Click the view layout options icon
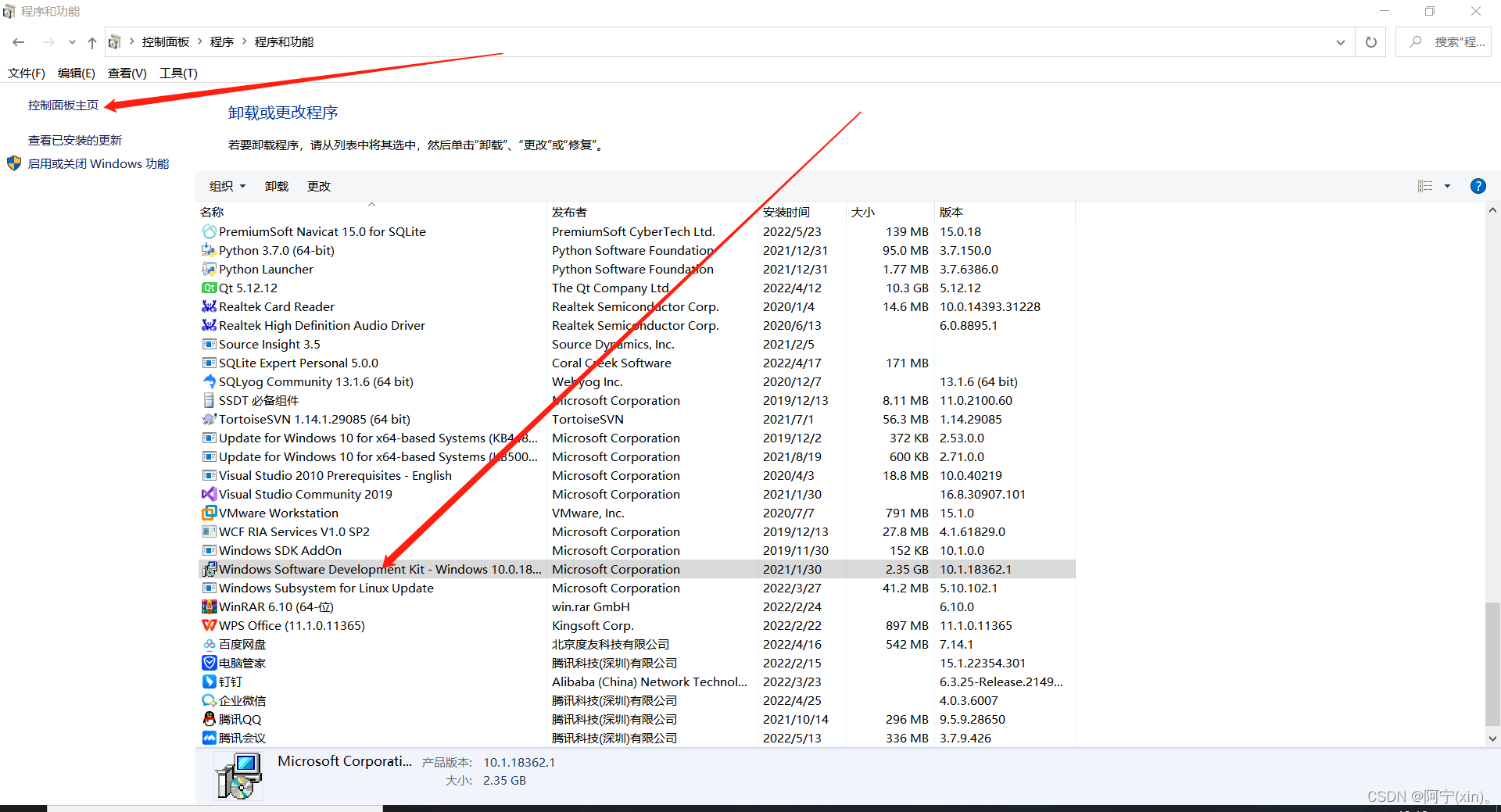Viewport: 1501px width, 812px height. point(1425,186)
